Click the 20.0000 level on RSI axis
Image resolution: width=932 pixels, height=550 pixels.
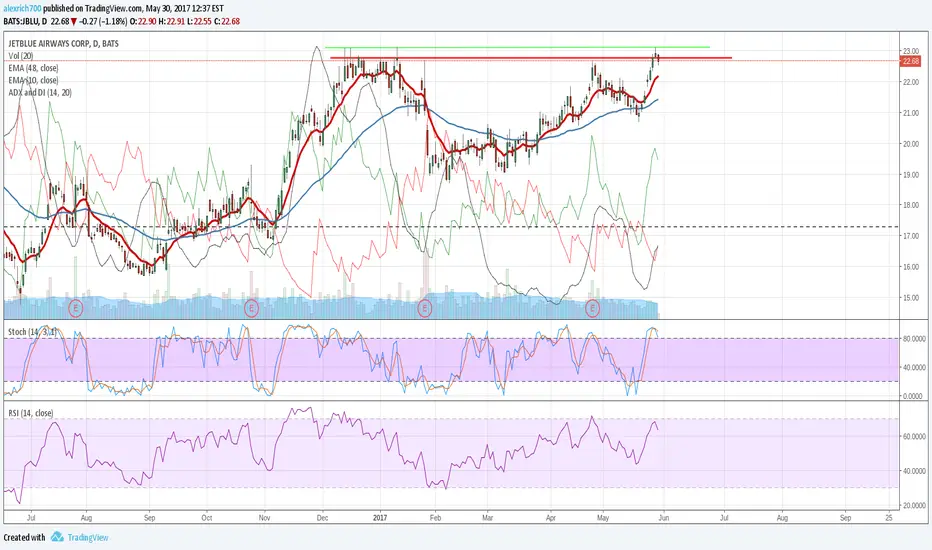click(x=914, y=505)
